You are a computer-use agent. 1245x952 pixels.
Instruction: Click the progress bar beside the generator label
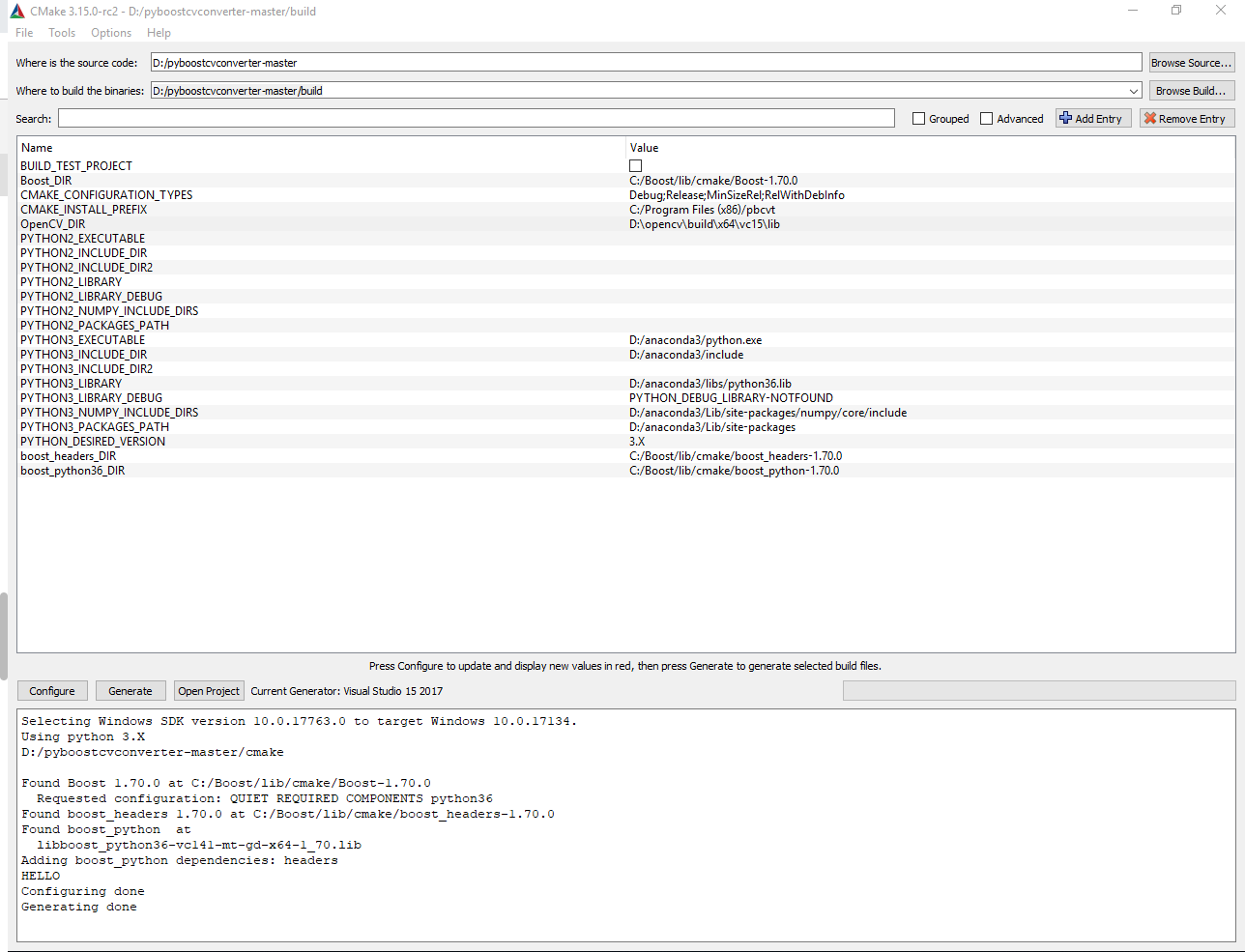coord(1039,690)
